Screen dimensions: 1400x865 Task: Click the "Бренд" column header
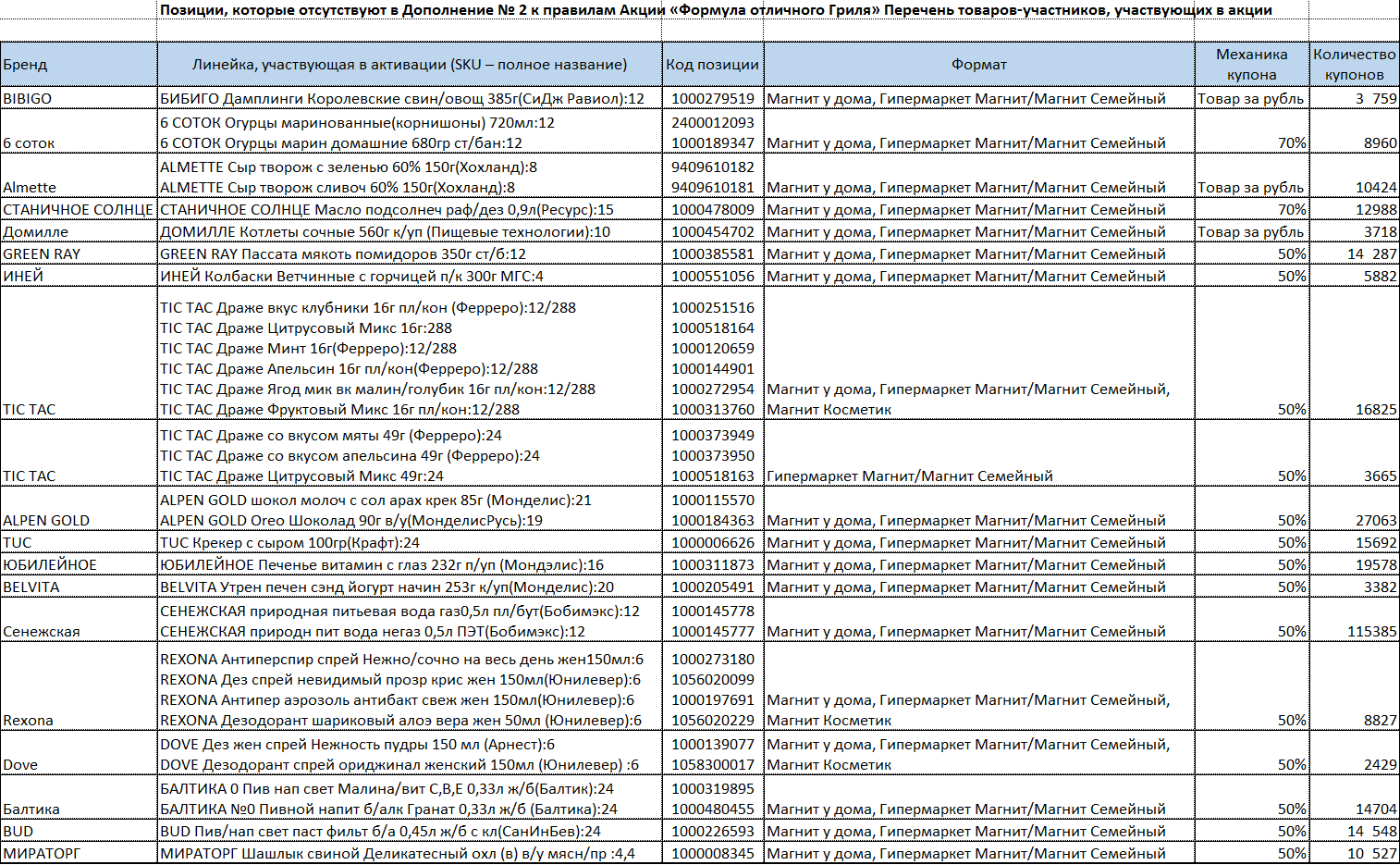click(79, 65)
